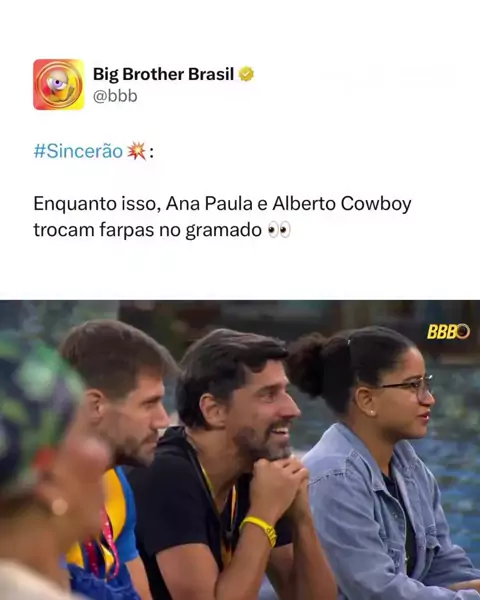Open the Big Brother Brasil profile avatar
Viewport: 480px width, 600px height.
pos(59,85)
